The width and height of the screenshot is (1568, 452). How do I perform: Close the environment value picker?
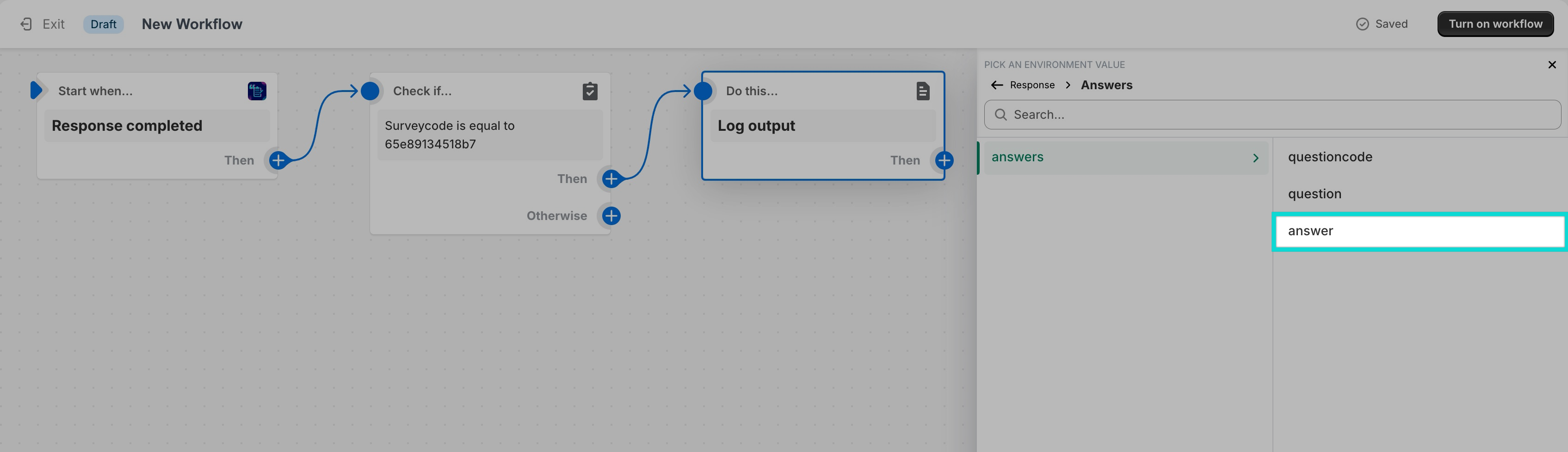pos(1551,65)
